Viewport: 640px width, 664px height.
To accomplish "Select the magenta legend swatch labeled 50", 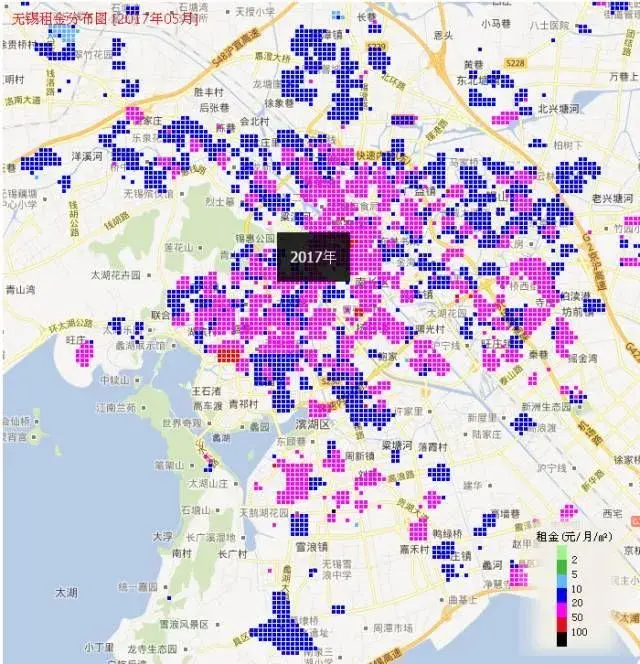I will (x=562, y=610).
